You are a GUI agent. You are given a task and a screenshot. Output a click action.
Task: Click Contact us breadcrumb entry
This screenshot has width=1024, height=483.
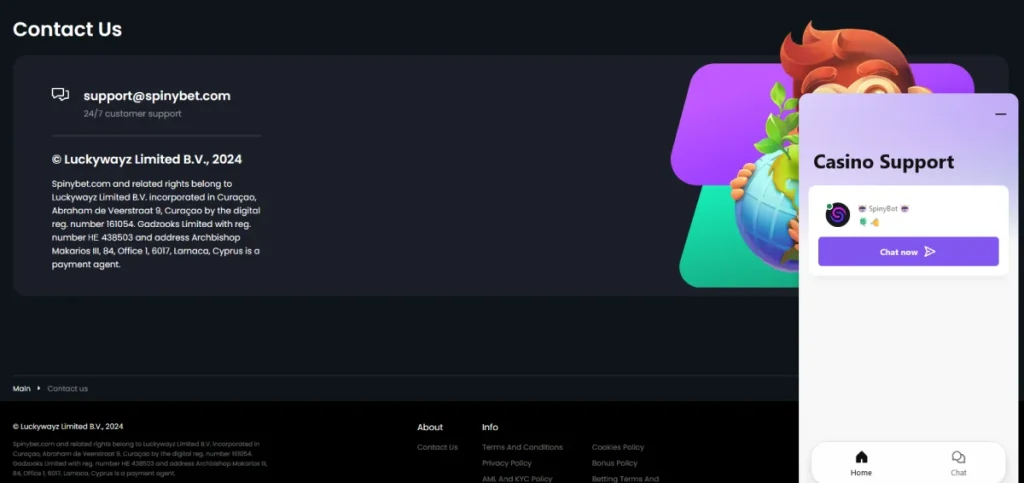point(67,388)
